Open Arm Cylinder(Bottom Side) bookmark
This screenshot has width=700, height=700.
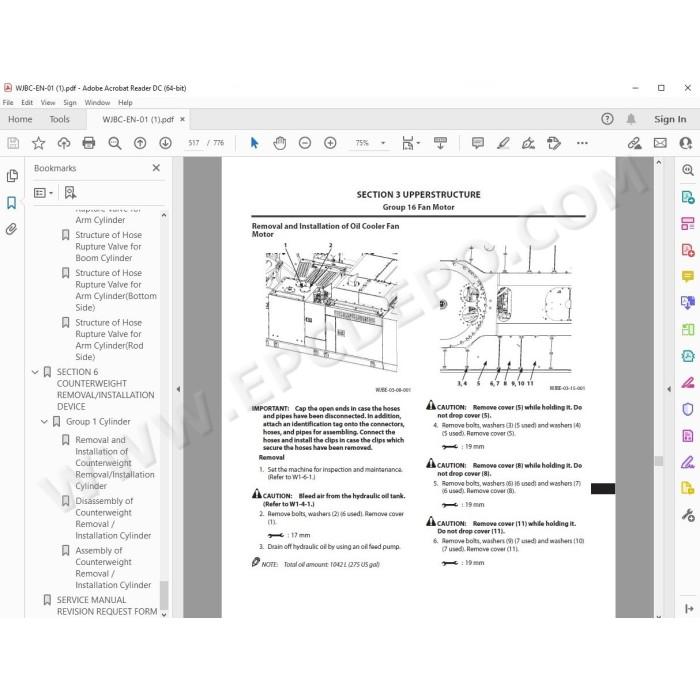[116, 290]
